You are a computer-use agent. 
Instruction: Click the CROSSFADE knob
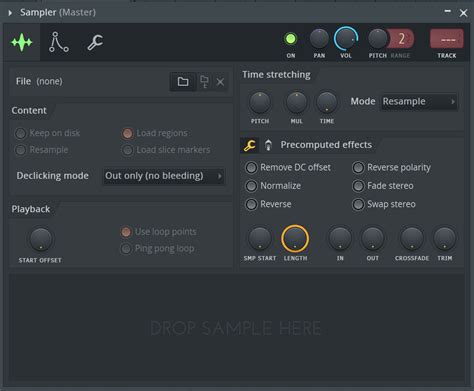[x=412, y=239]
